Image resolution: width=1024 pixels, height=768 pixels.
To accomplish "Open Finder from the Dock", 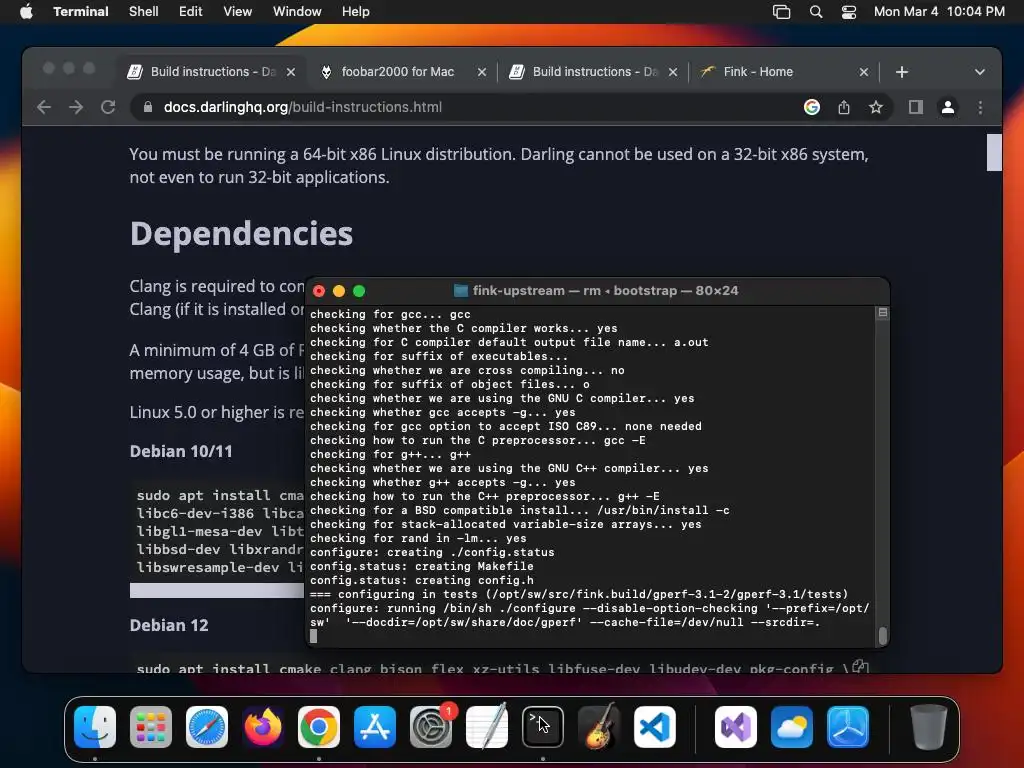I will (95, 727).
